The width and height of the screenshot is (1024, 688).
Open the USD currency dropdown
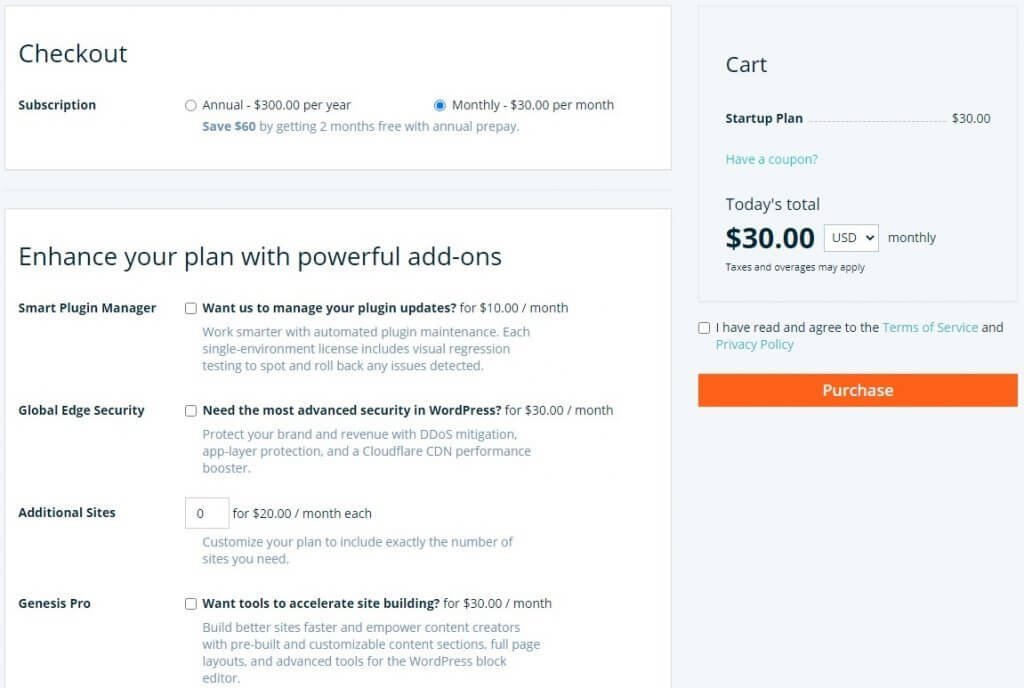click(850, 238)
